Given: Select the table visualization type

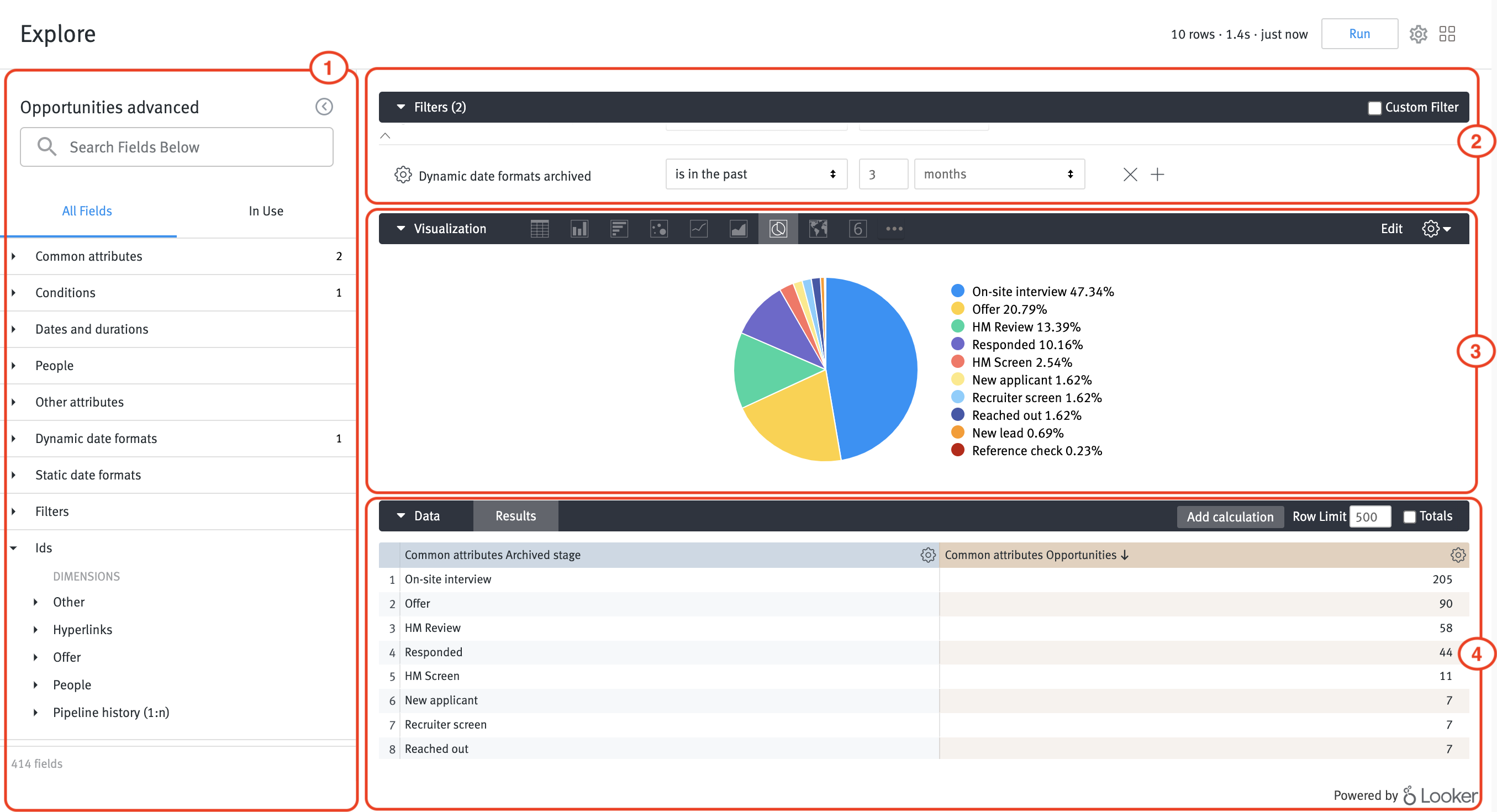Looking at the screenshot, I should [540, 229].
